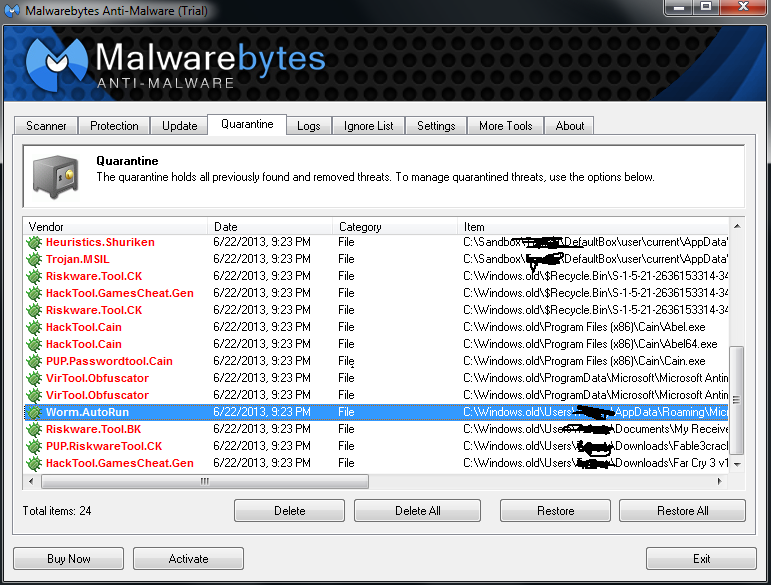Open the About tab

click(569, 126)
